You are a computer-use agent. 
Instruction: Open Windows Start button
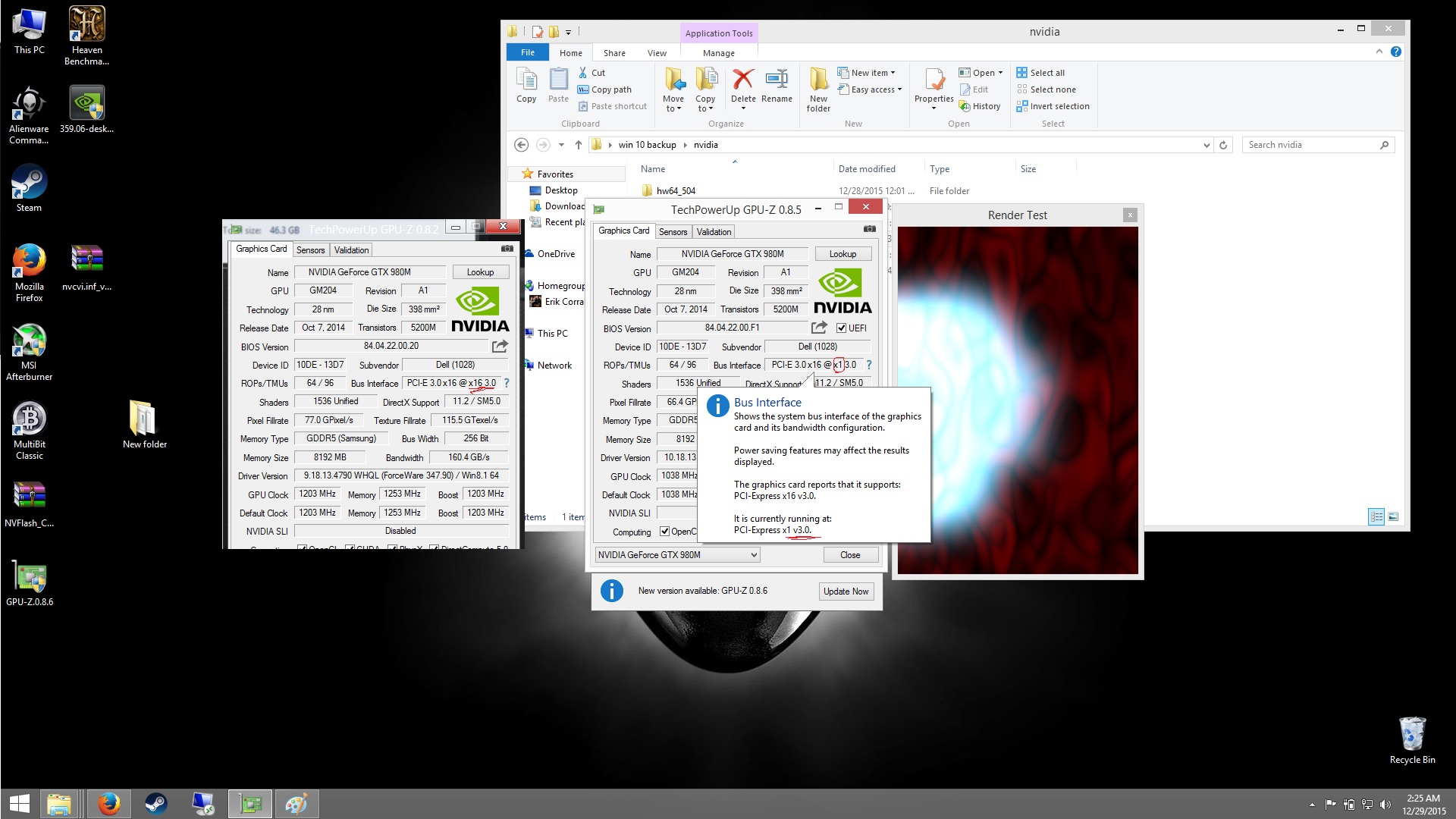19,804
